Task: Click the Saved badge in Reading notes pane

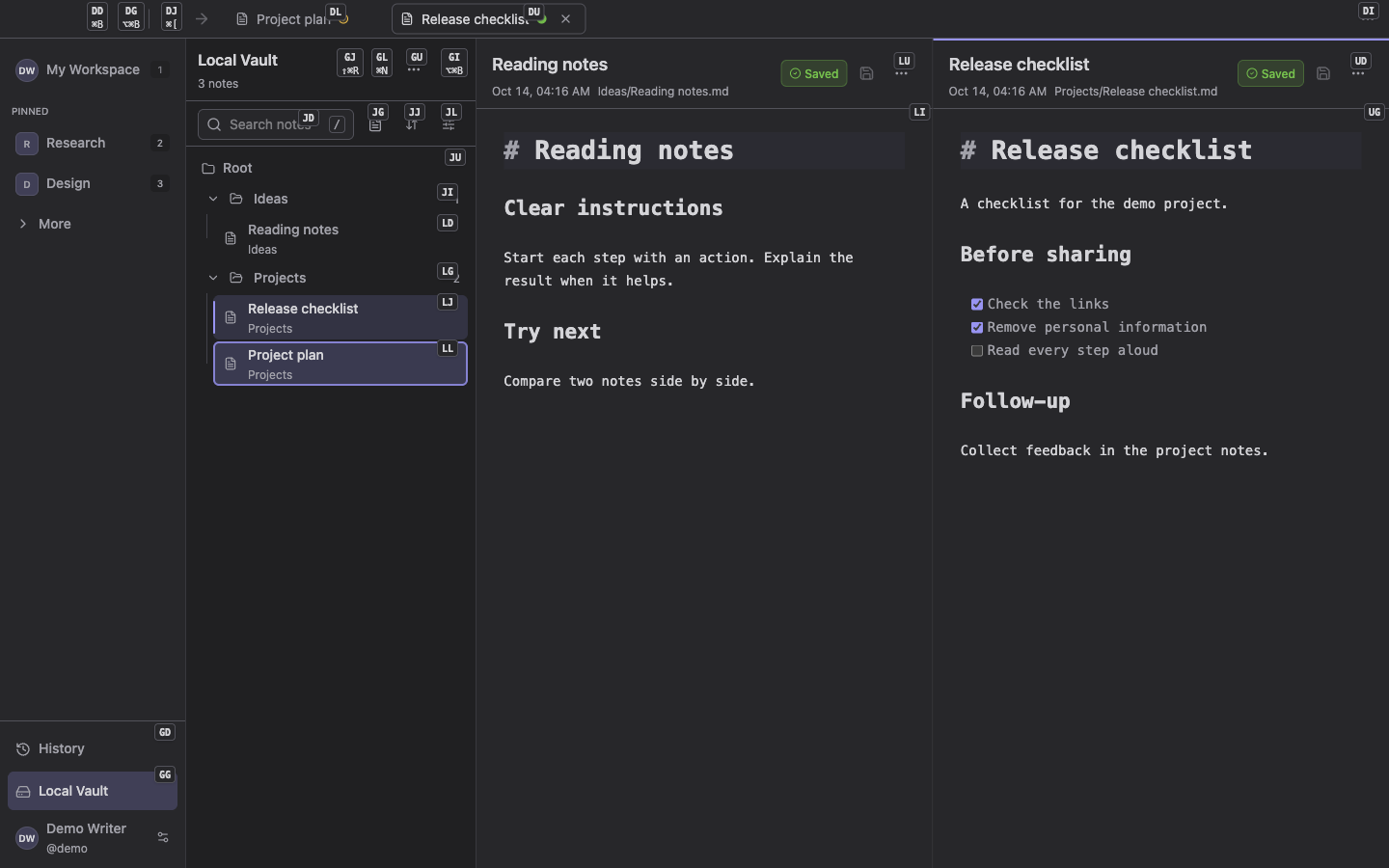Action: (x=814, y=73)
